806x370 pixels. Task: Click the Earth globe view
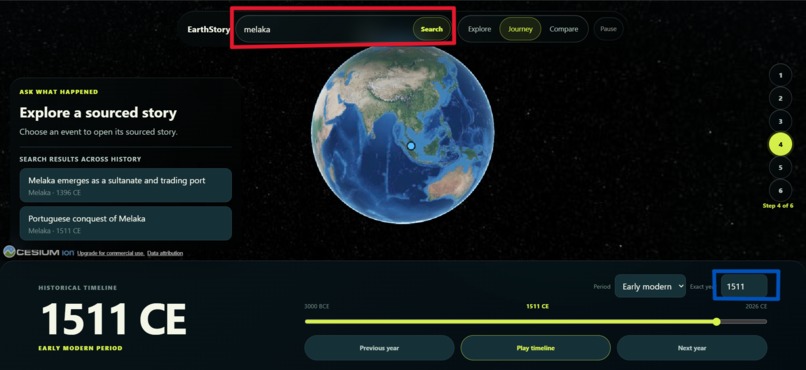click(402, 134)
